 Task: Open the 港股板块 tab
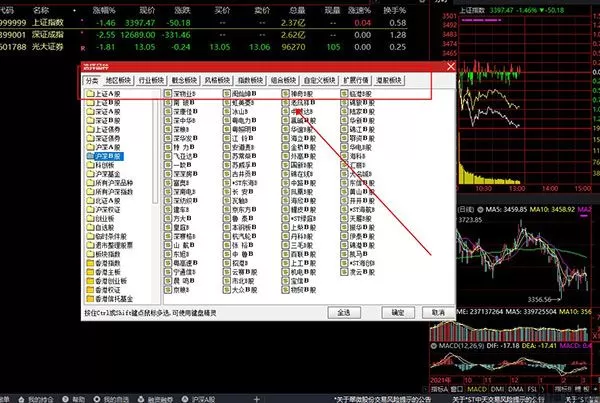[389, 80]
